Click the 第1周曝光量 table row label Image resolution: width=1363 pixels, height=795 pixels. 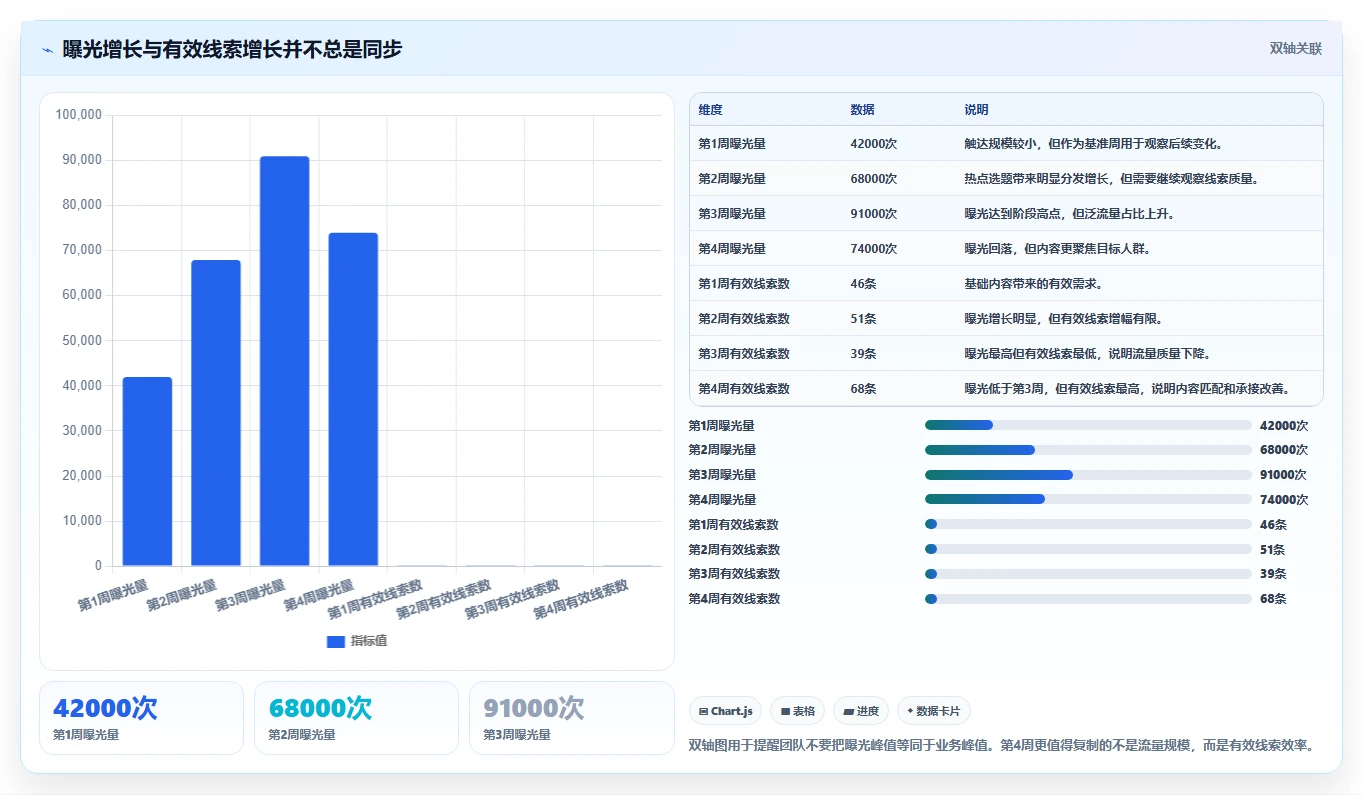732,144
